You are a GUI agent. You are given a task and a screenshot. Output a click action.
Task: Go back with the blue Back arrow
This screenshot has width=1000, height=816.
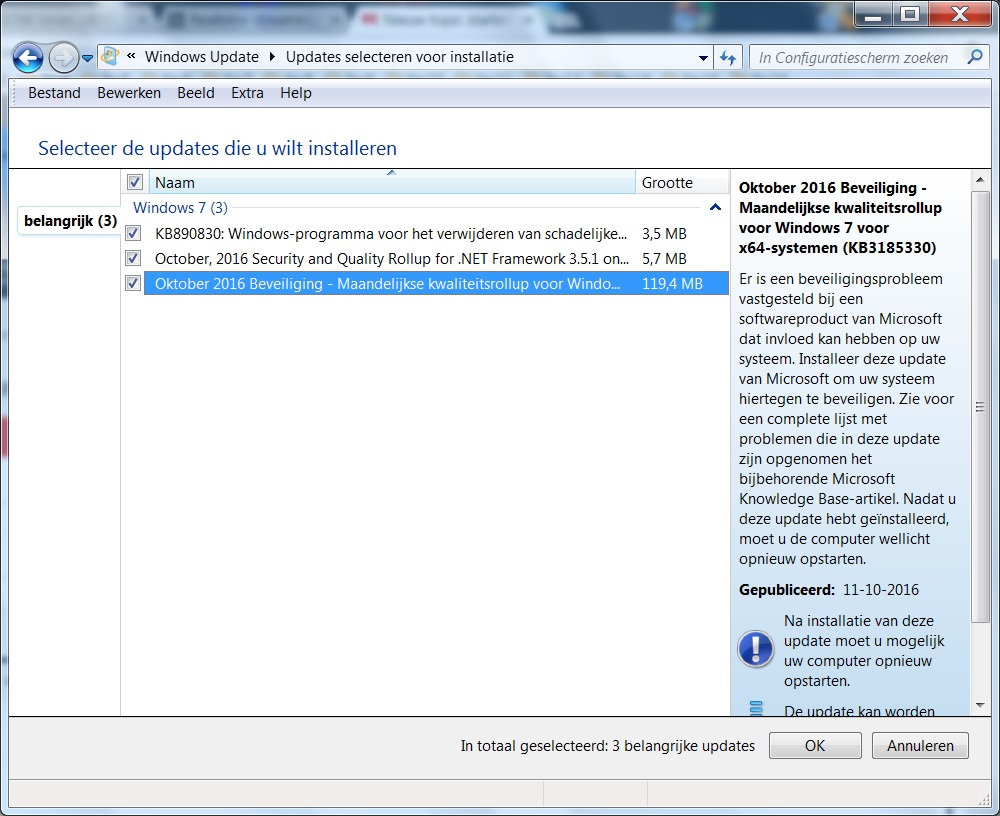(27, 58)
